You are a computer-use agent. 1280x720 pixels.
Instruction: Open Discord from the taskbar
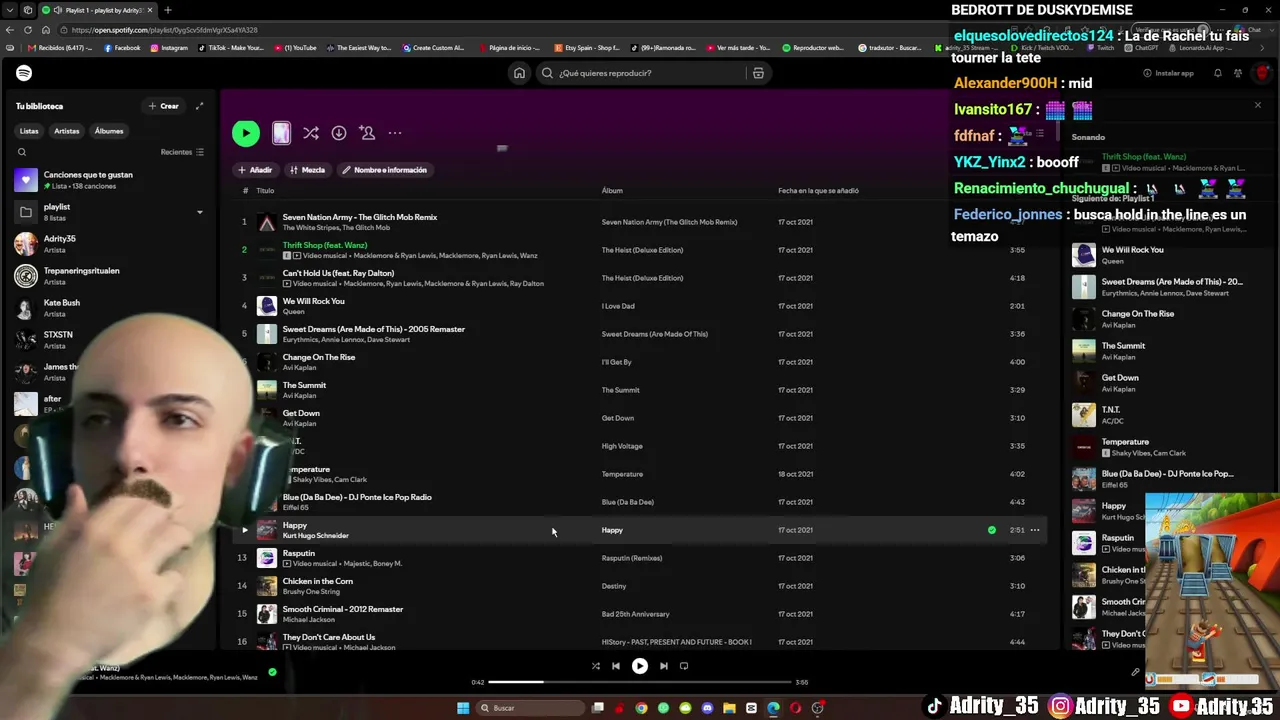click(x=708, y=708)
